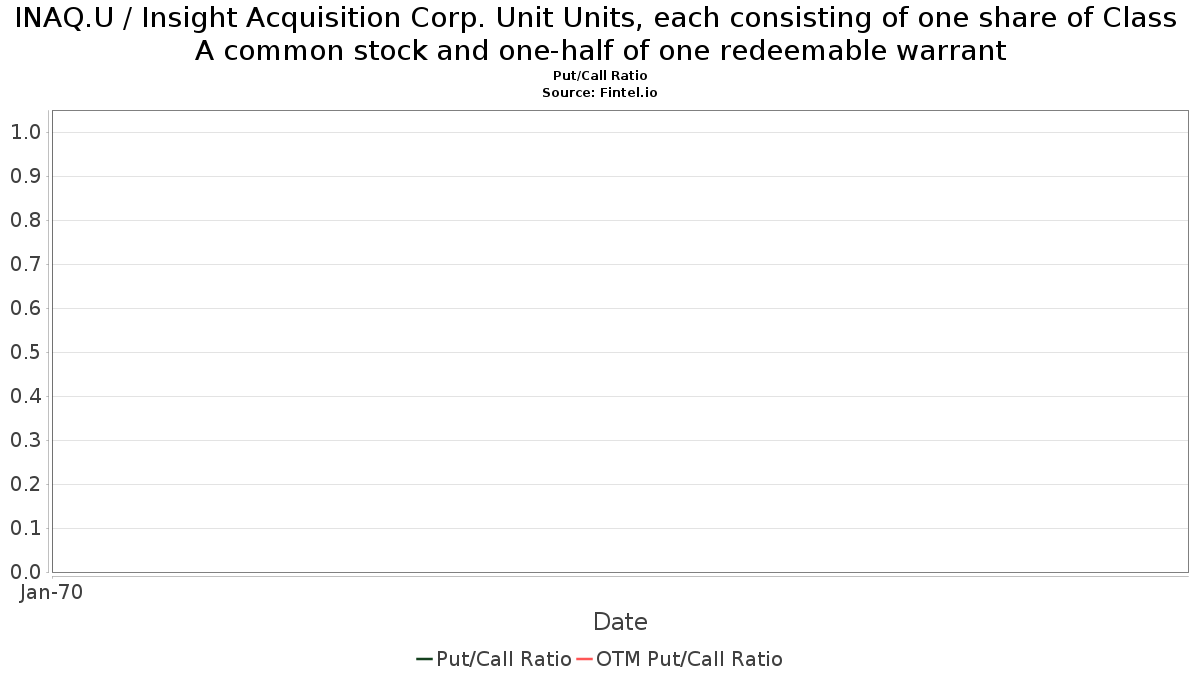This screenshot has height=675, width=1200.
Task: Click the 0.7 y-axis tick label
Action: [26, 264]
